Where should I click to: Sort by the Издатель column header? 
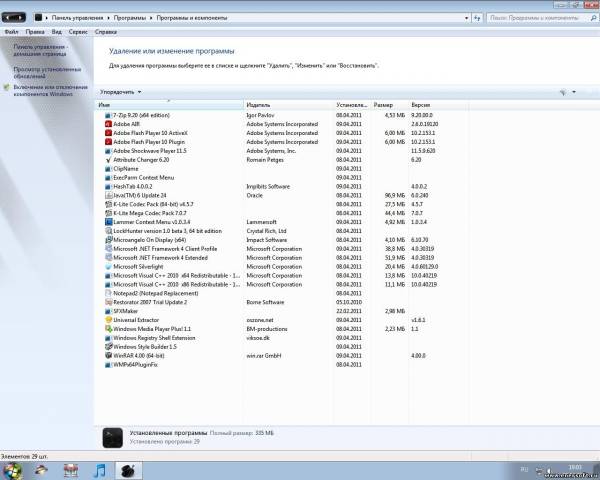pyautogui.click(x=289, y=105)
